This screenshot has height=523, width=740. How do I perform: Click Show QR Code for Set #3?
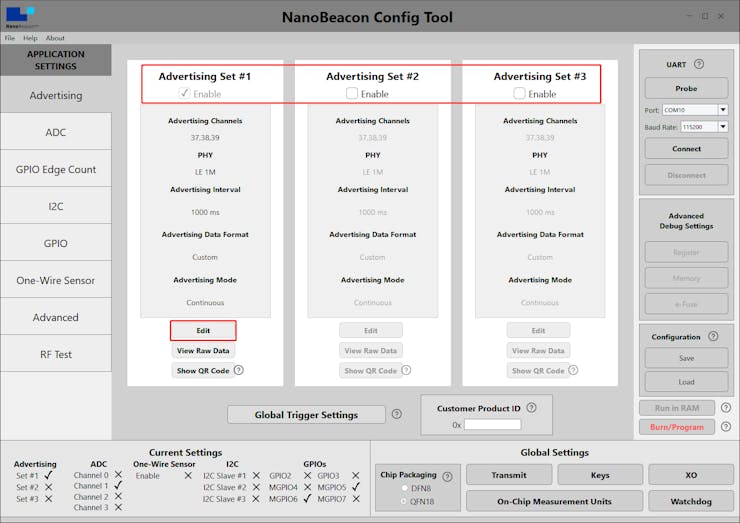(x=538, y=371)
